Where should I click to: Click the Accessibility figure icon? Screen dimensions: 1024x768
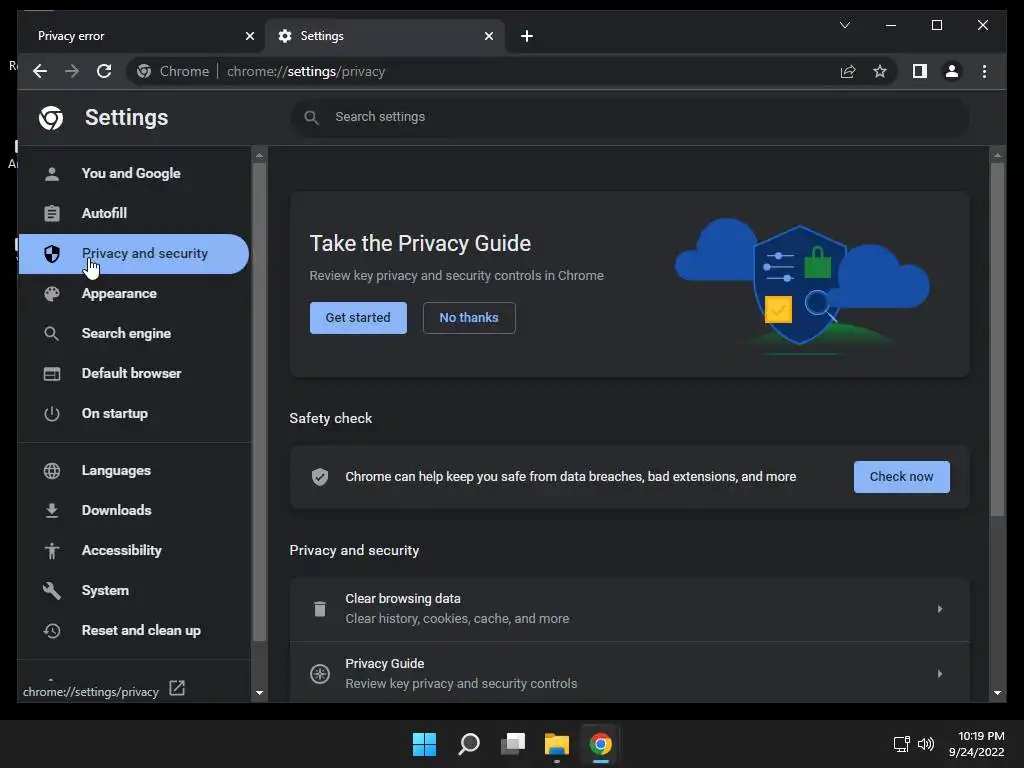[52, 551]
